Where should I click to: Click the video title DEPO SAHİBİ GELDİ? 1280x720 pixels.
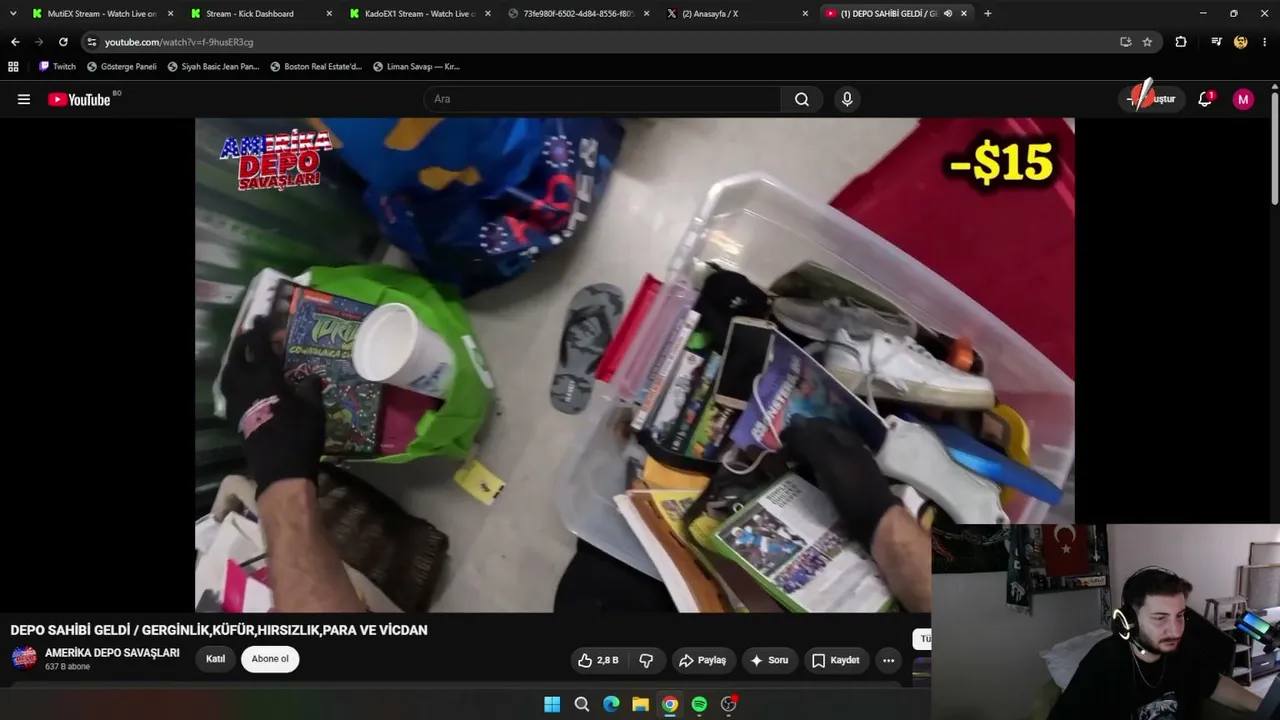point(219,630)
